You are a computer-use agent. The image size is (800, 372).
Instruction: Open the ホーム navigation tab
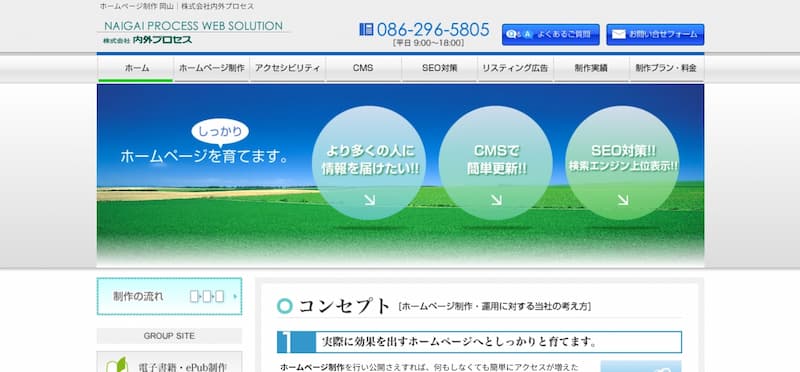(136, 68)
